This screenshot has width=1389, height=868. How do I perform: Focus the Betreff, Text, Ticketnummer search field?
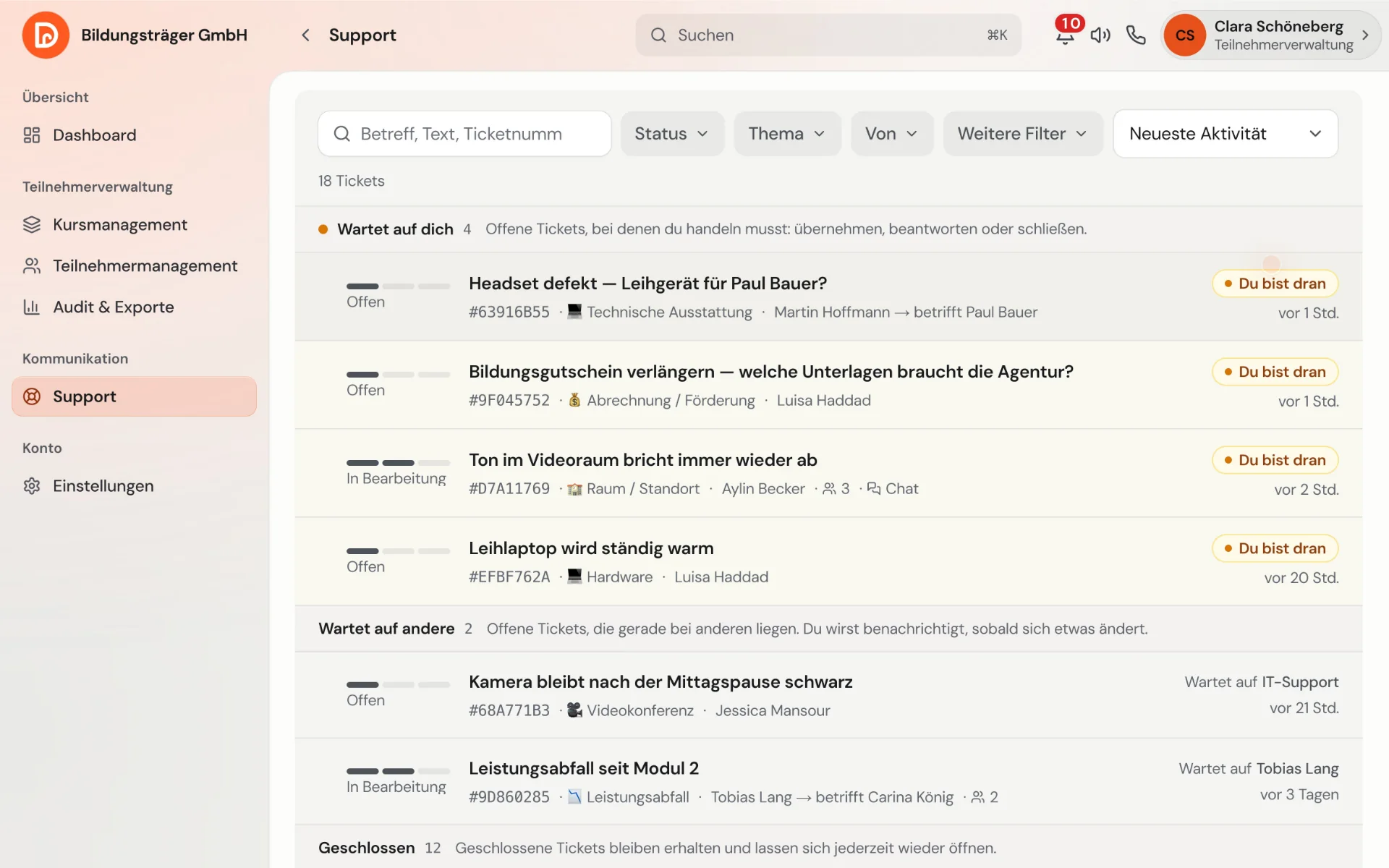click(464, 134)
